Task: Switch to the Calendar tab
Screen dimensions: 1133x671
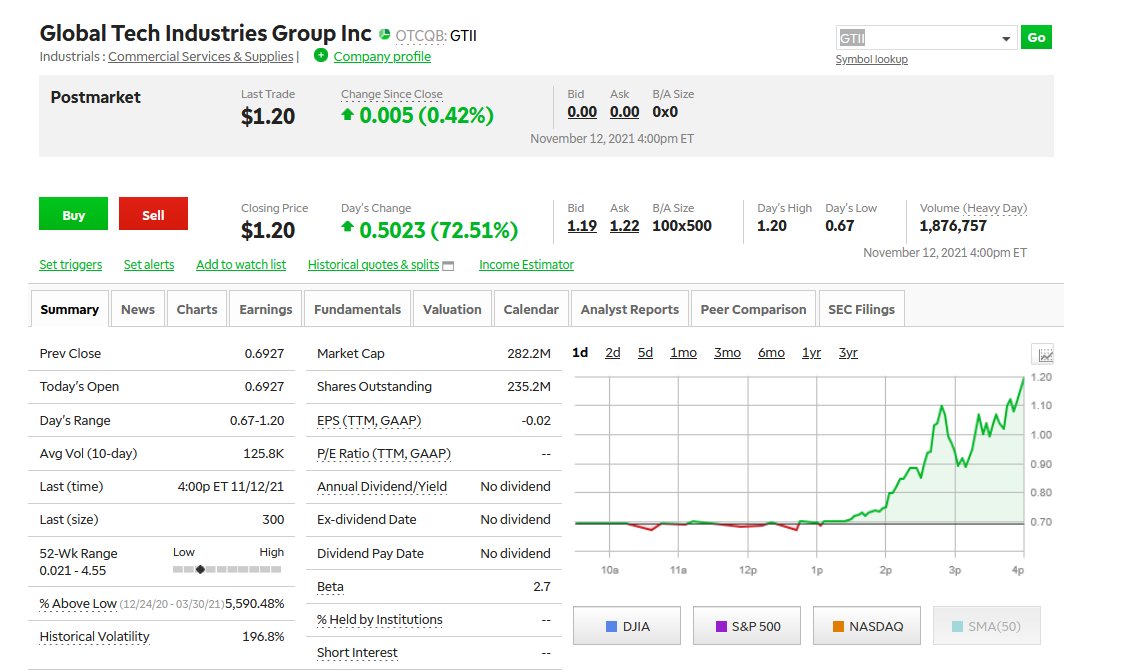Action: (531, 309)
